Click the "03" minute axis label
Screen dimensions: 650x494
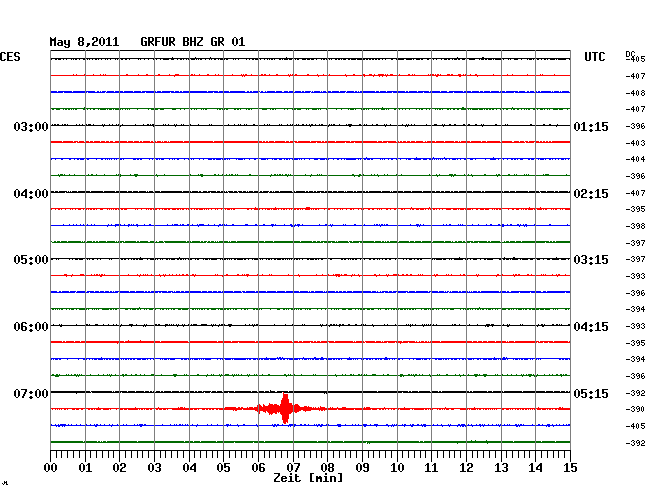154,467
